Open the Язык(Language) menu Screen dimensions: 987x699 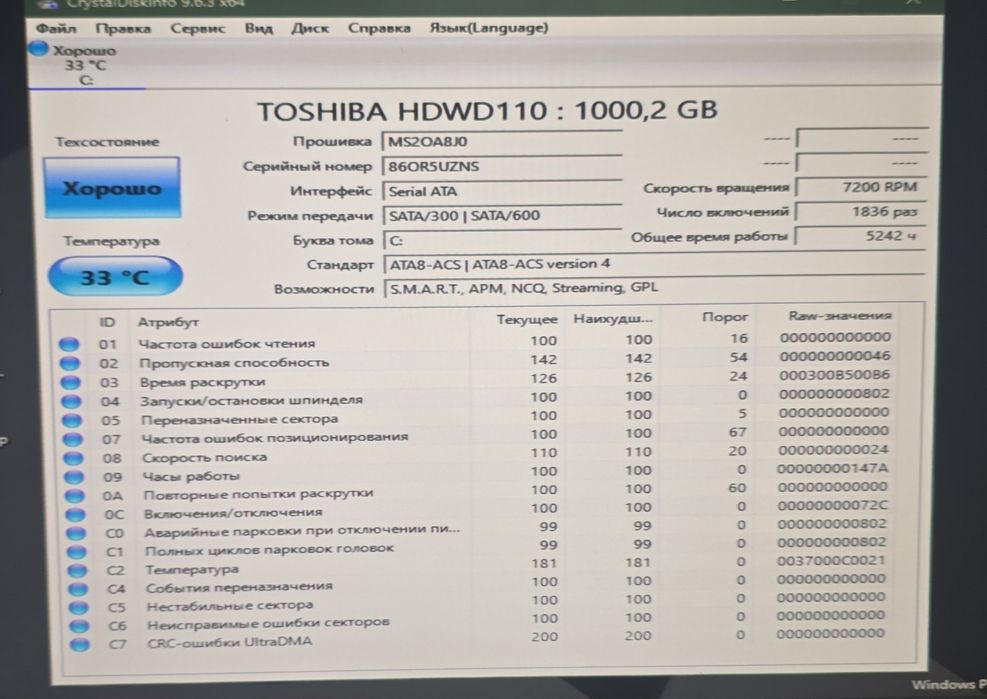click(488, 28)
